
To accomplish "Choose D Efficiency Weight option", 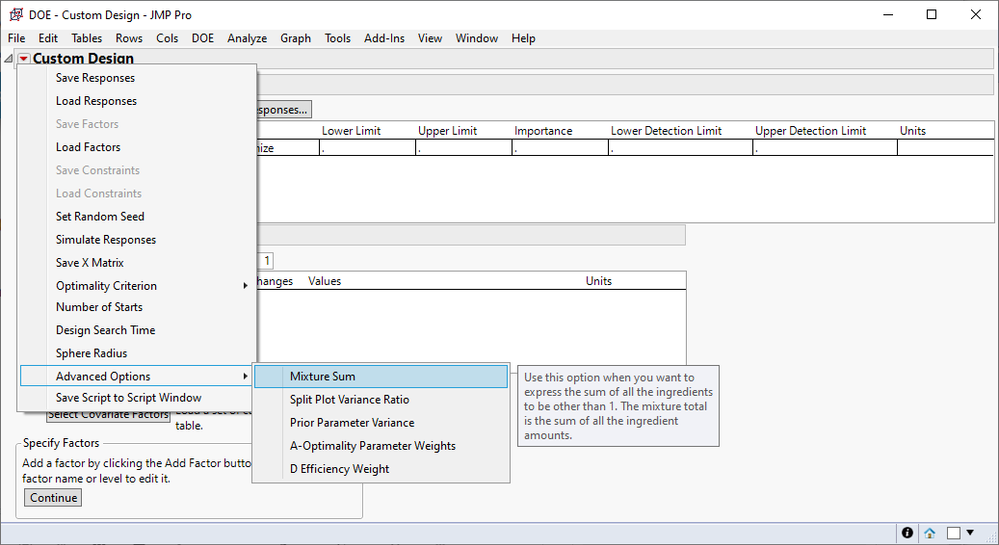I will [x=381, y=469].
